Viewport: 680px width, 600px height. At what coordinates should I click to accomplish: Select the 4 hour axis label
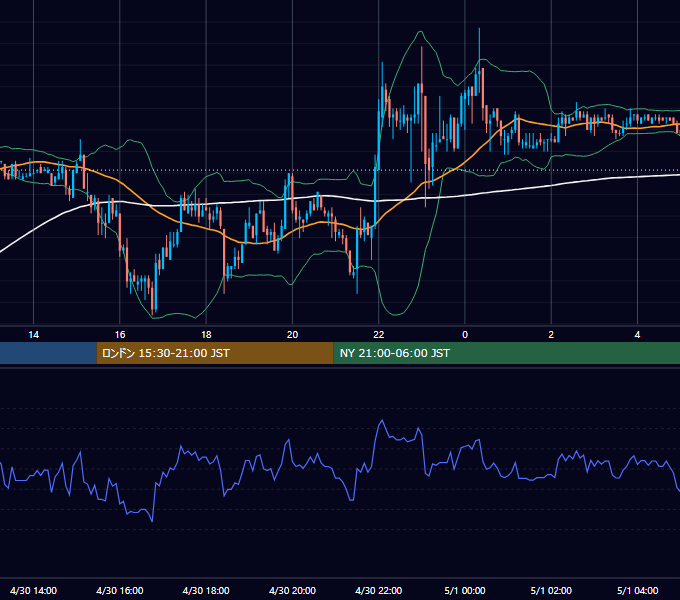coord(637,335)
